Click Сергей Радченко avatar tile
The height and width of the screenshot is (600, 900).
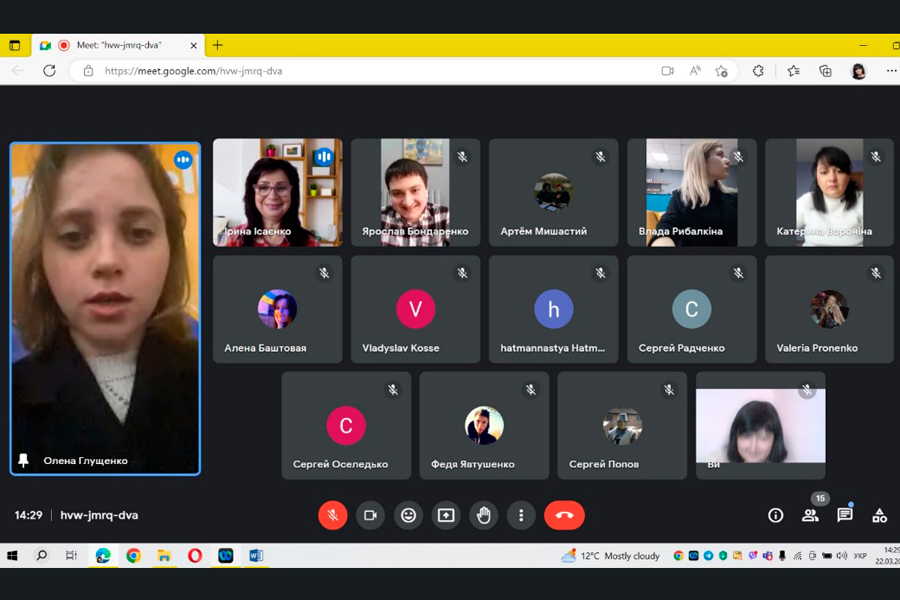click(x=692, y=309)
